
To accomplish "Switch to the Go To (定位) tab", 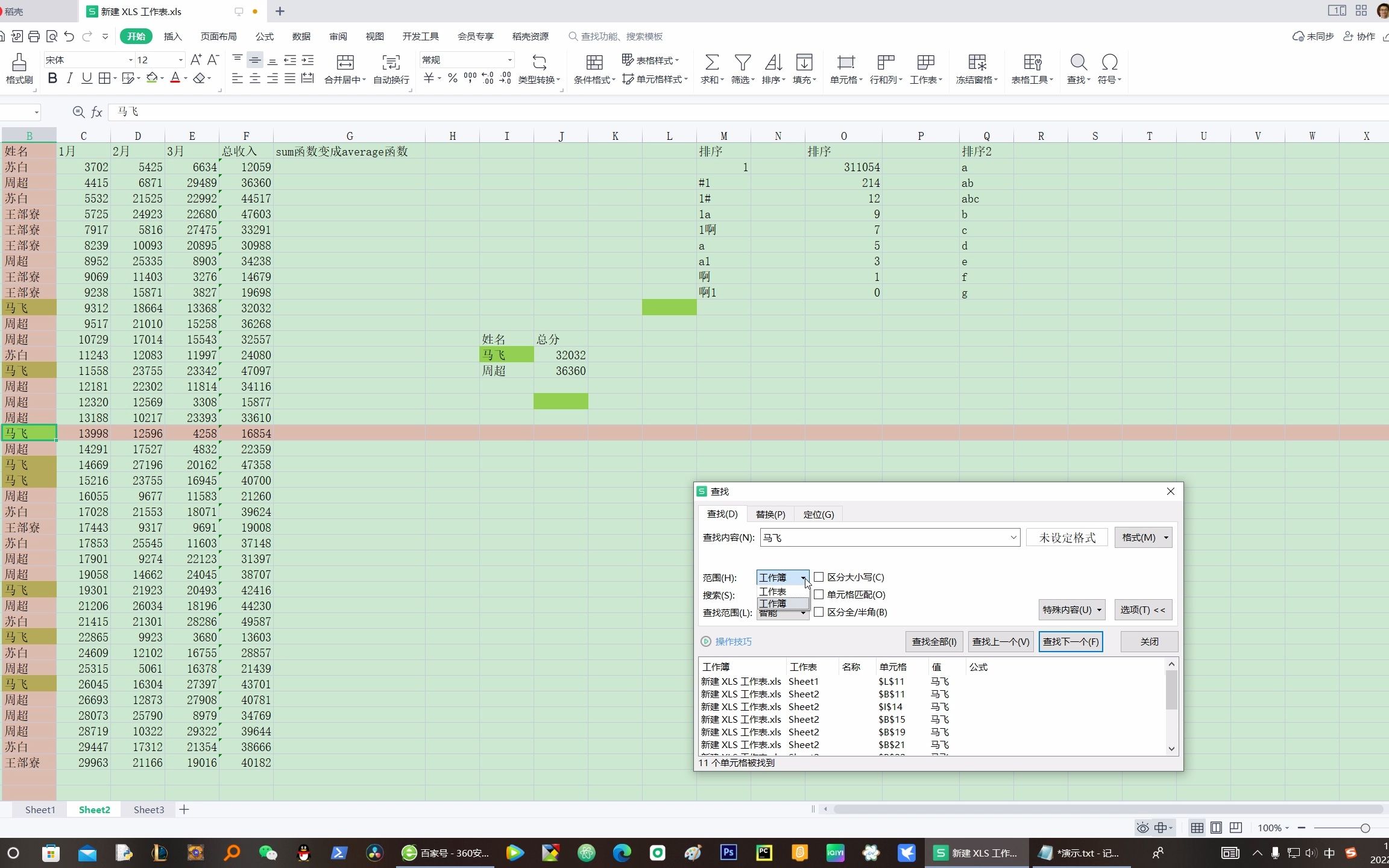I will point(818,514).
